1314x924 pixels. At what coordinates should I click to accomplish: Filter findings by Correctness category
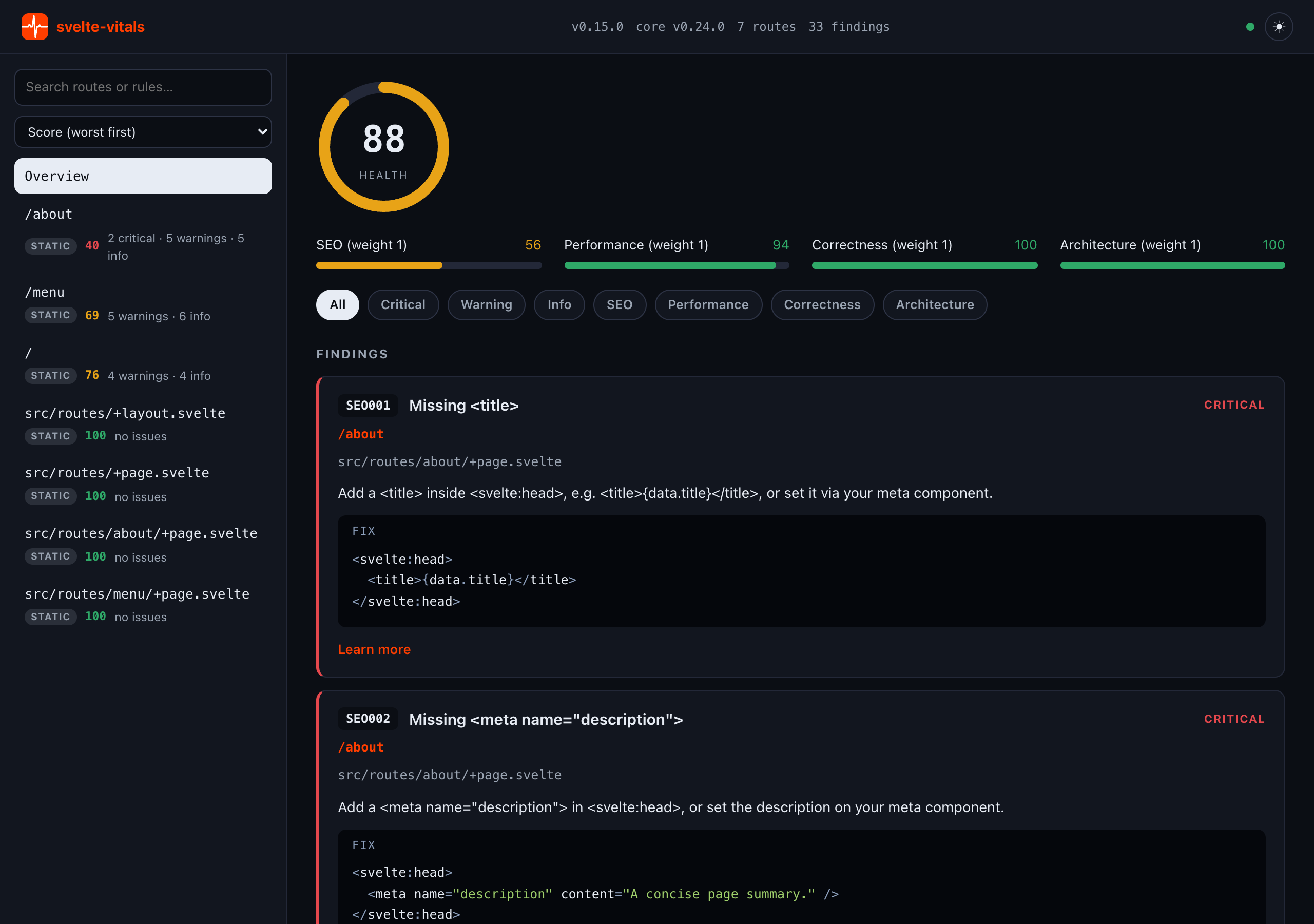coord(822,304)
